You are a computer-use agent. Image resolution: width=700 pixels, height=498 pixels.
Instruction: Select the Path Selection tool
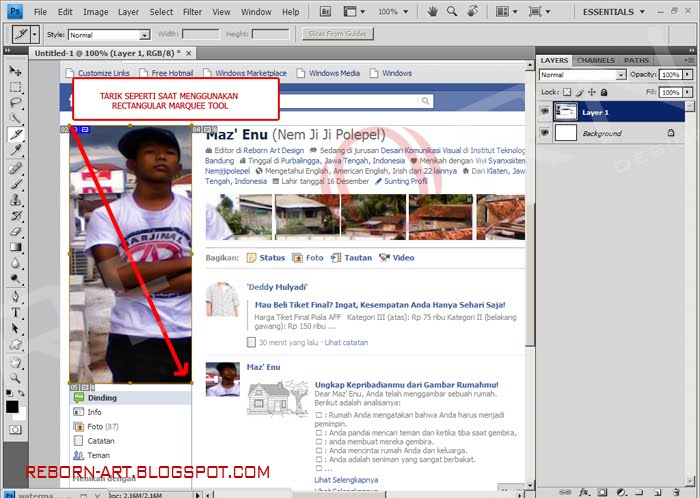click(x=15, y=328)
